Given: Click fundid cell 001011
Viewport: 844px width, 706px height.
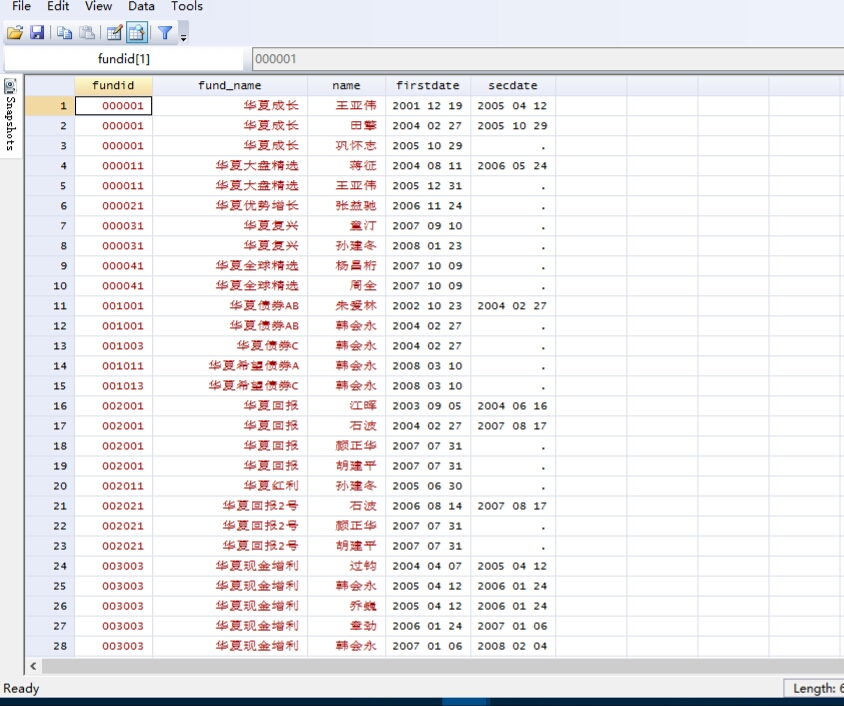Looking at the screenshot, I should click(114, 366).
